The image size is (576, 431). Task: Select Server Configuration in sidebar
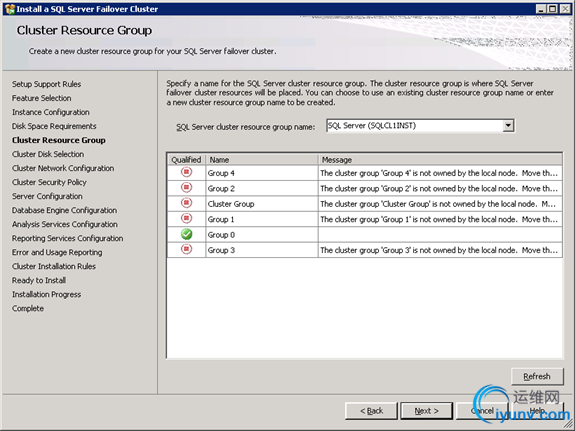coord(47,196)
